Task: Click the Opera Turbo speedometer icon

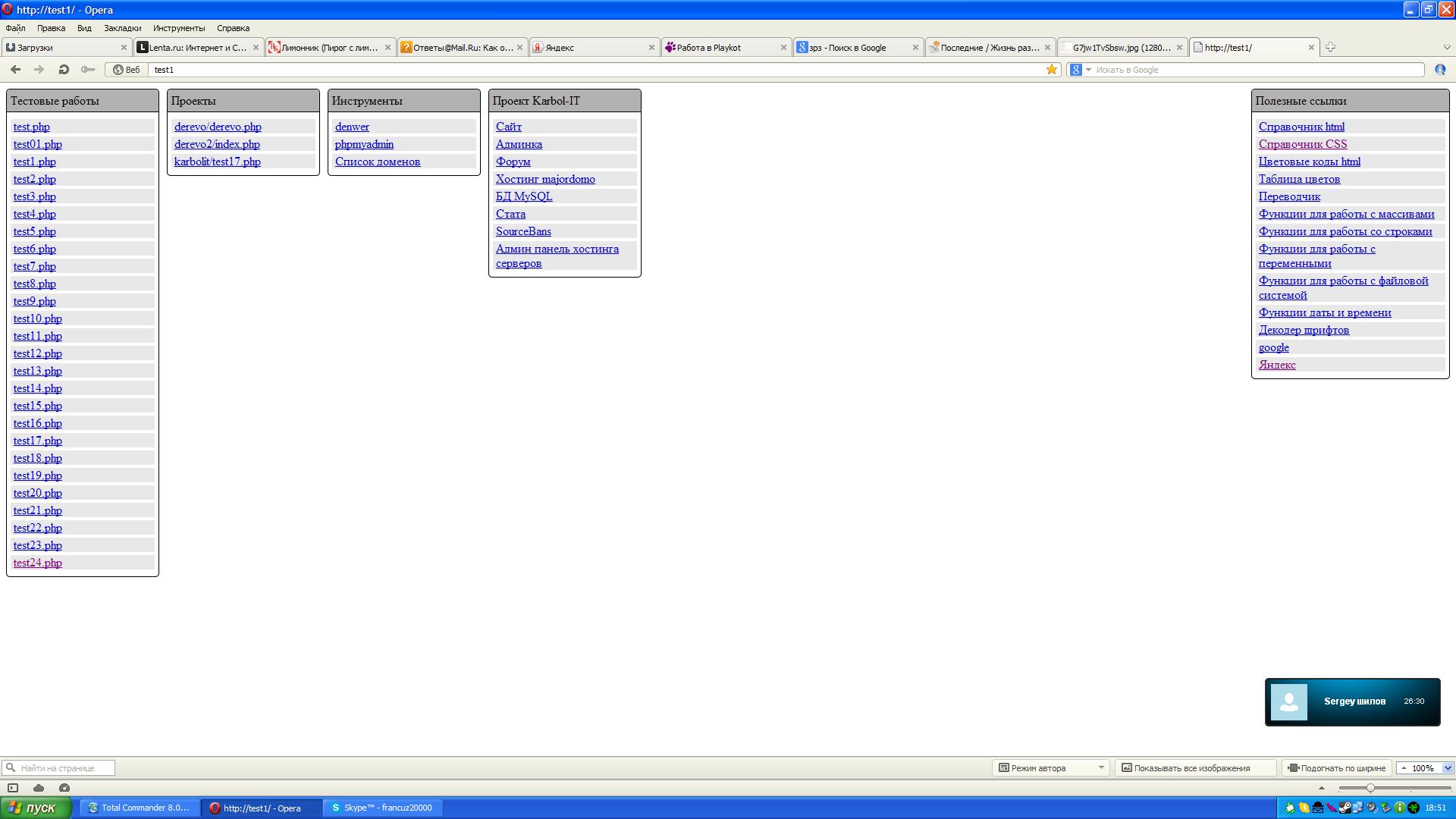Action: 64,788
